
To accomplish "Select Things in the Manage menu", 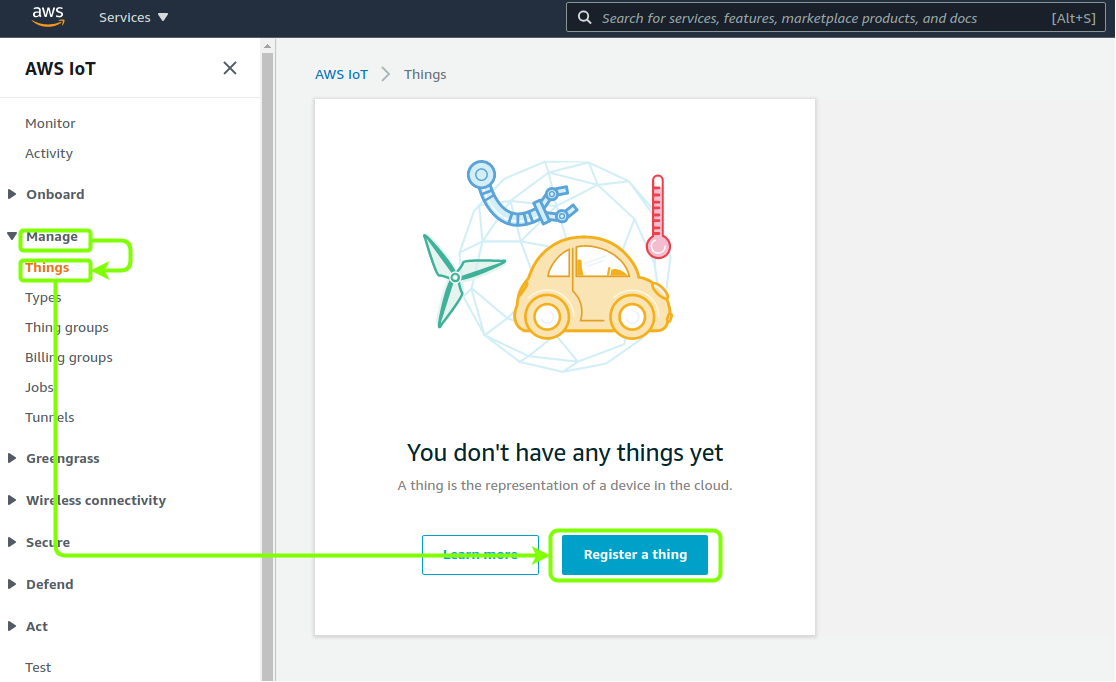I will point(47,268).
